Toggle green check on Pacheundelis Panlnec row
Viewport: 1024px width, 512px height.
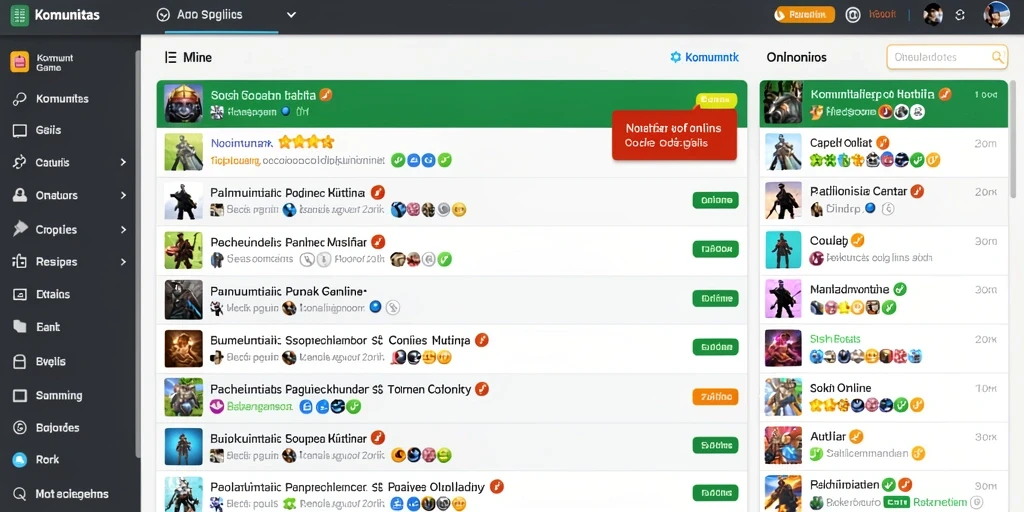click(444, 259)
